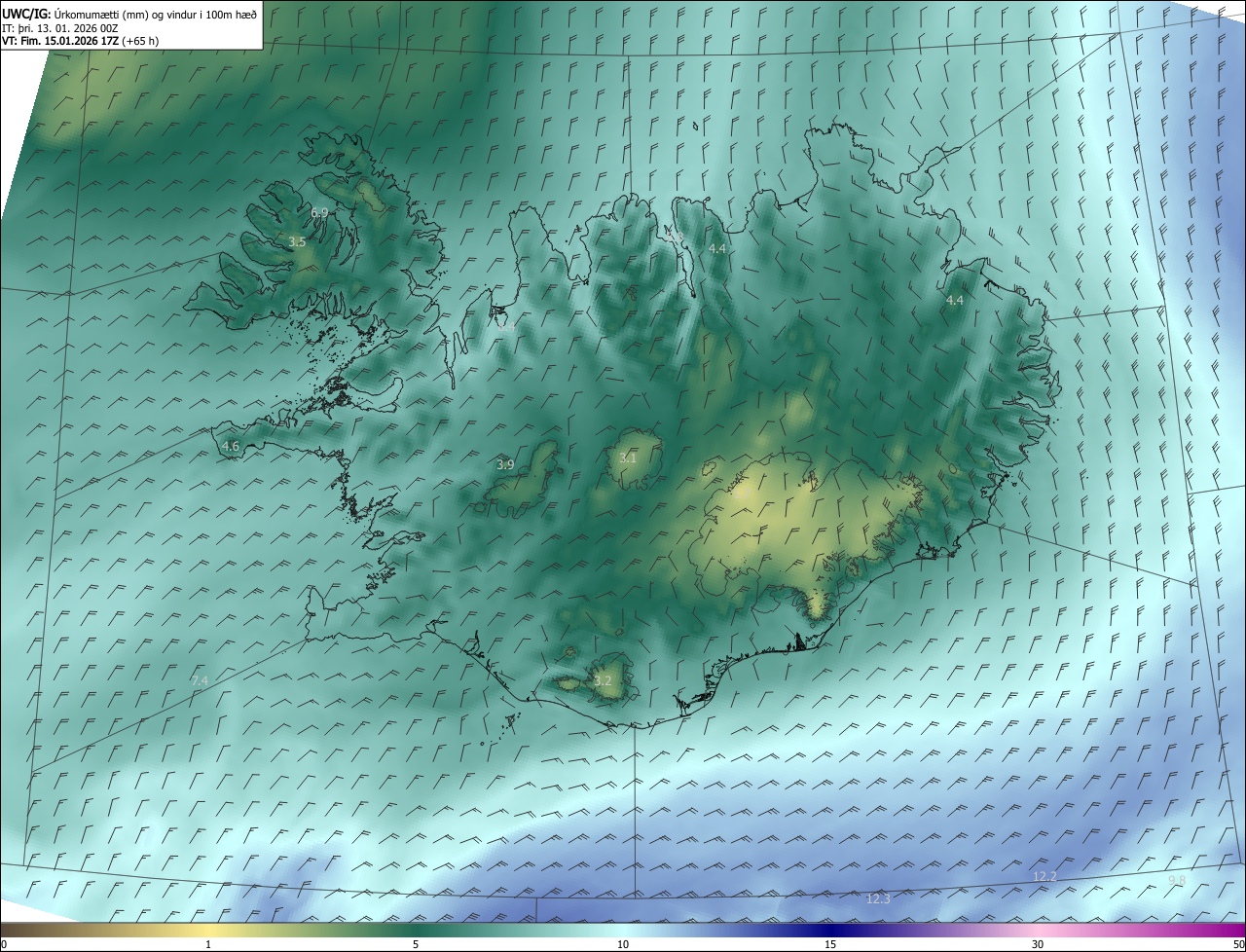1246x952 pixels.
Task: Click the 6.9 value label on the map
Action: 319,212
